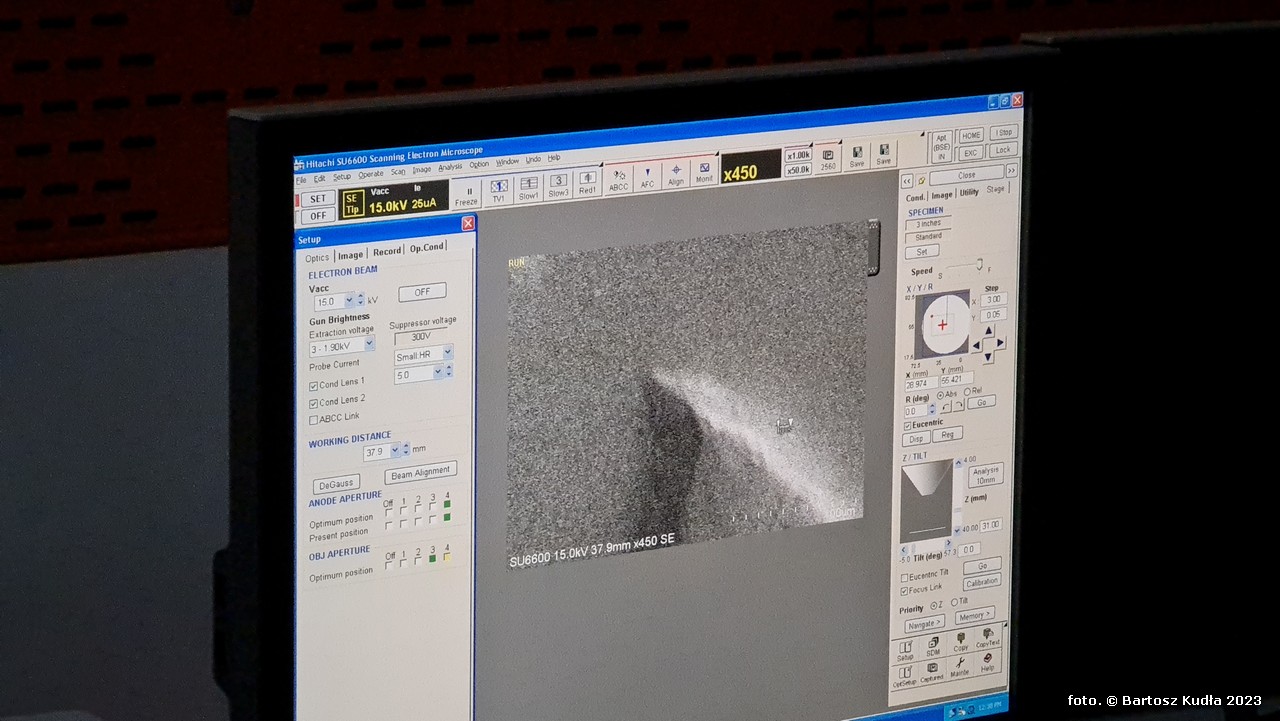Toggle Cond Lens 2 checkbox
Screen dimensions: 1280x721
click(314, 402)
